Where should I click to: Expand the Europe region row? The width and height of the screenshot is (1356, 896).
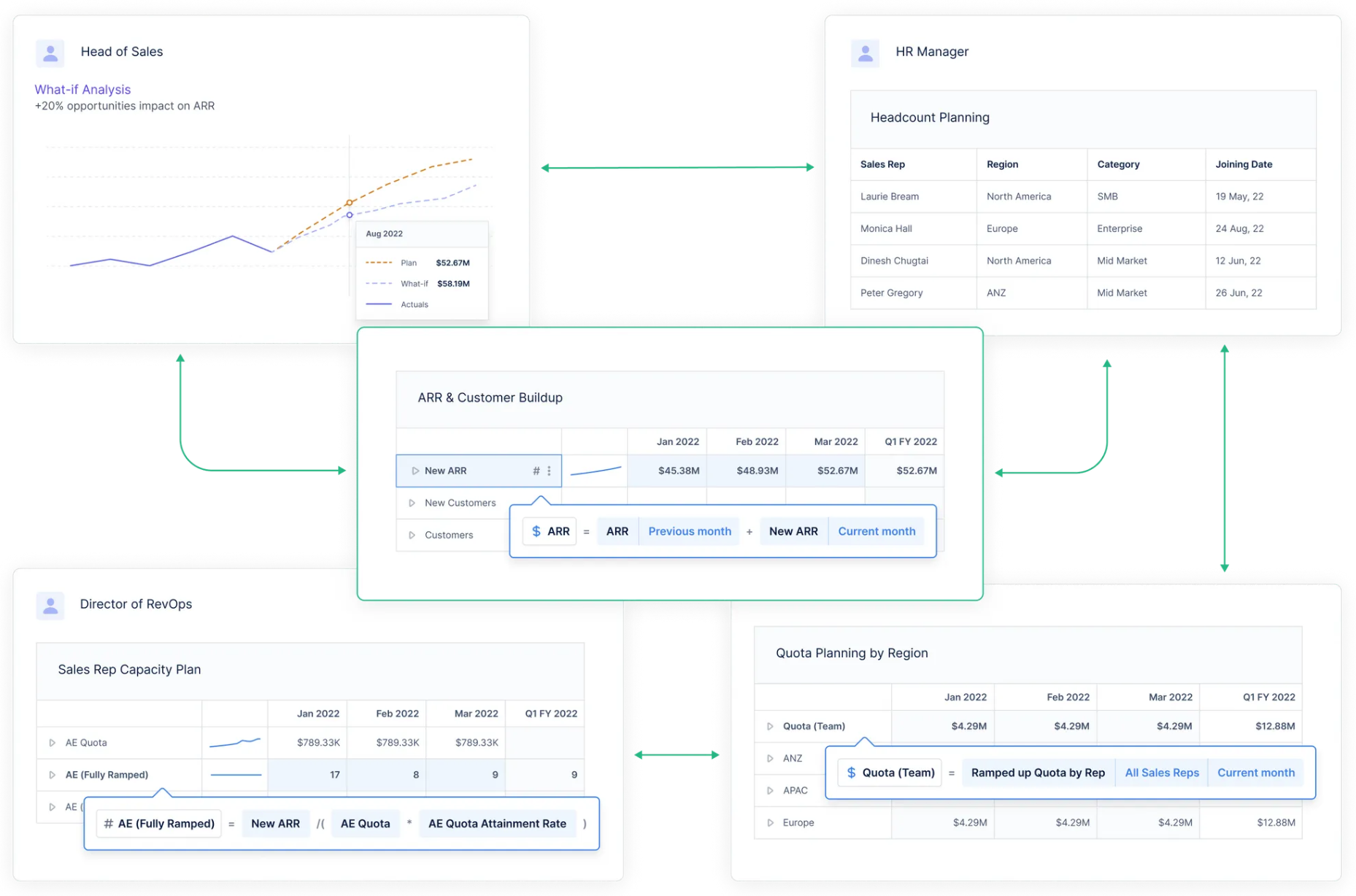click(x=769, y=822)
